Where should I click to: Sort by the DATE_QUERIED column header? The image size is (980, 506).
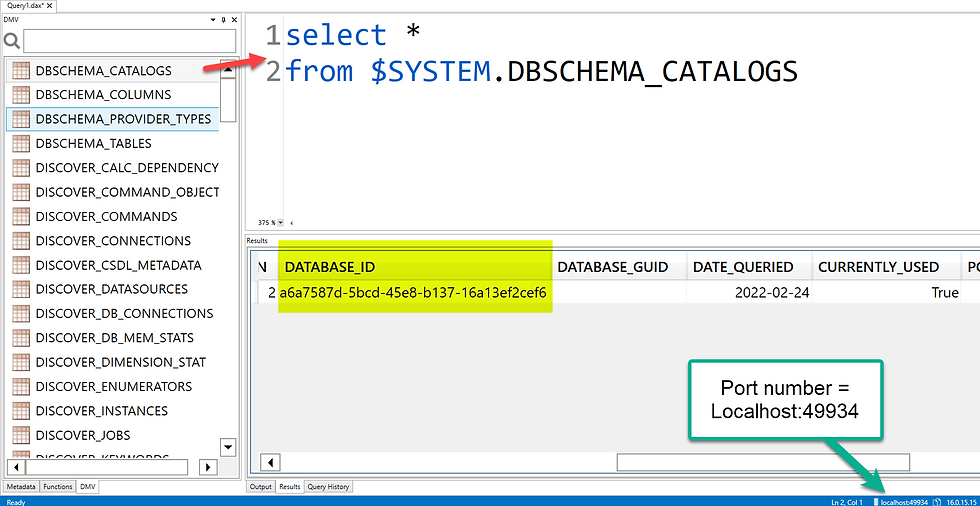point(749,267)
